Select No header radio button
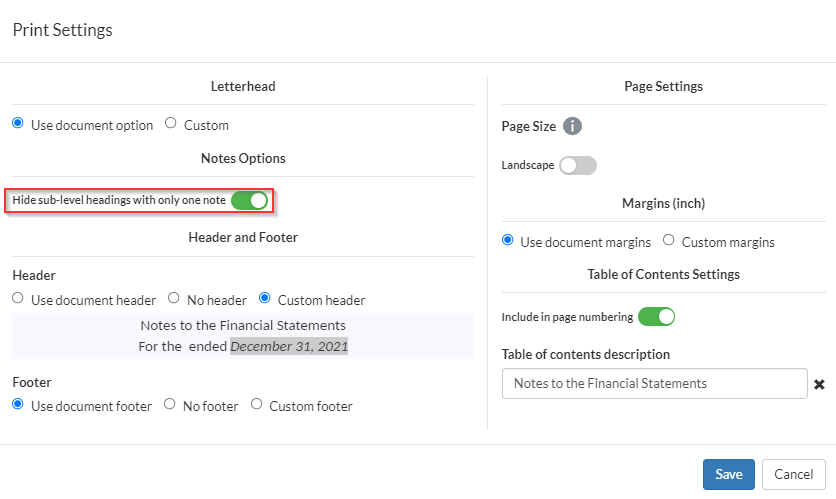This screenshot has width=836, height=499. pos(174,298)
